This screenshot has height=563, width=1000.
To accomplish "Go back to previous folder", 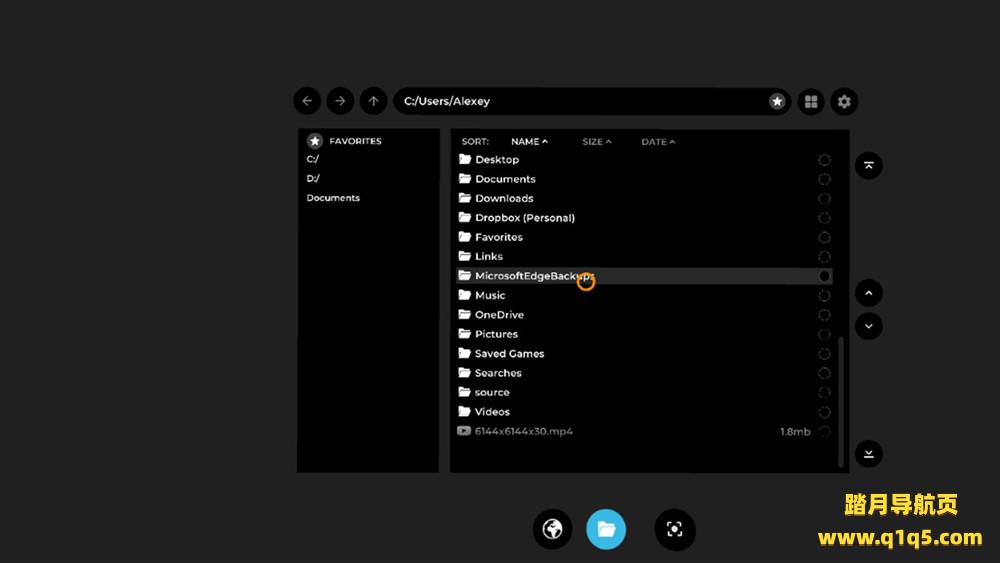I will tap(307, 101).
